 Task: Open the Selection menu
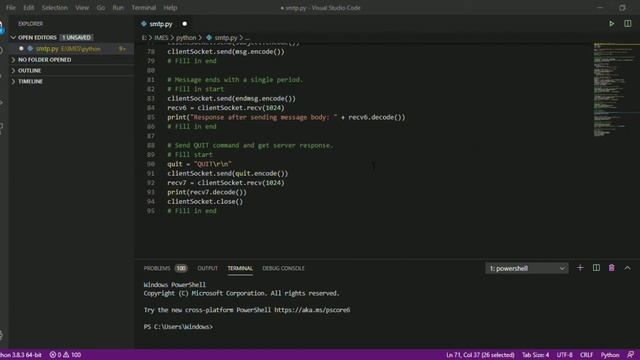pos(55,8)
